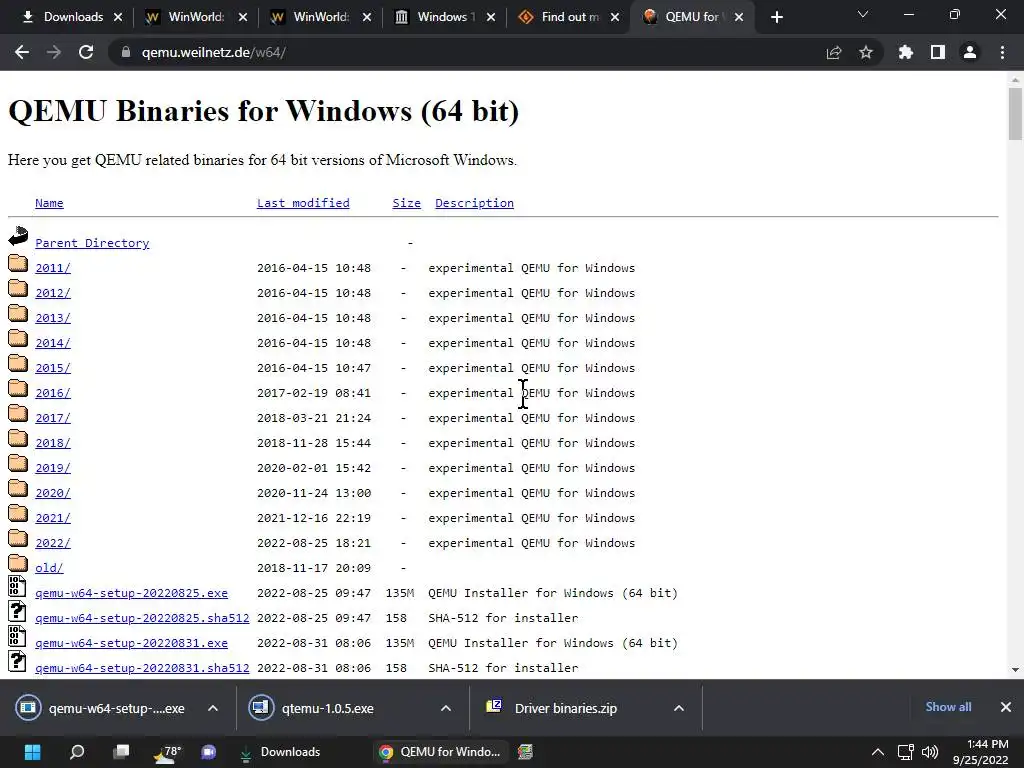Download qemu-w64-setup-20220831.exe link
This screenshot has width=1024, height=768.
click(x=131, y=643)
